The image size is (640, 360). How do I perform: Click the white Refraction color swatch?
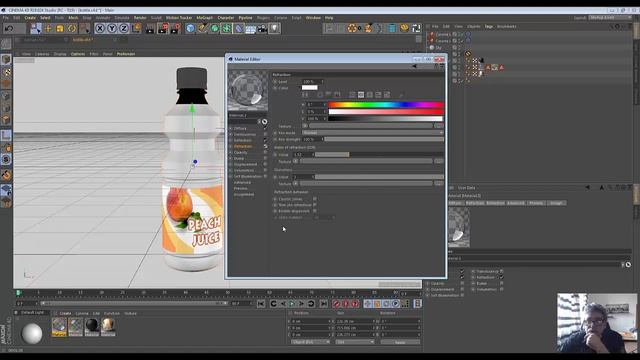309,88
